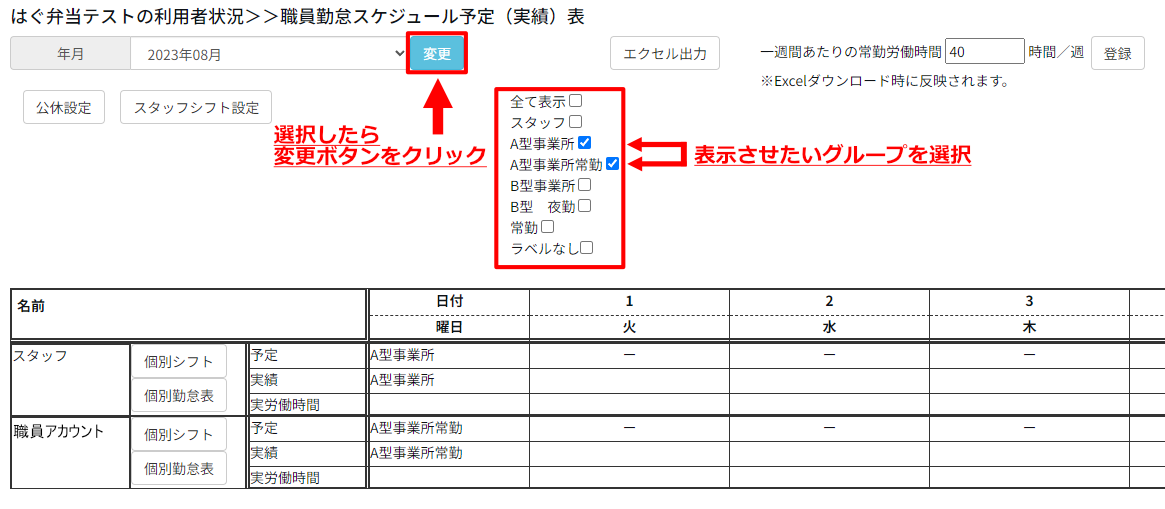
Task: Select the ラベルなし checkbox
Action: click(587, 248)
